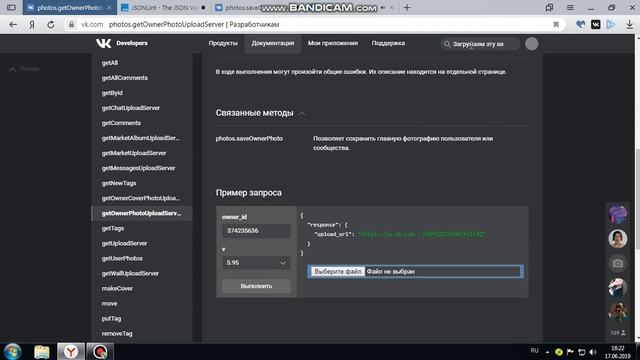Click the VK Developers logo

pyautogui.click(x=122, y=43)
